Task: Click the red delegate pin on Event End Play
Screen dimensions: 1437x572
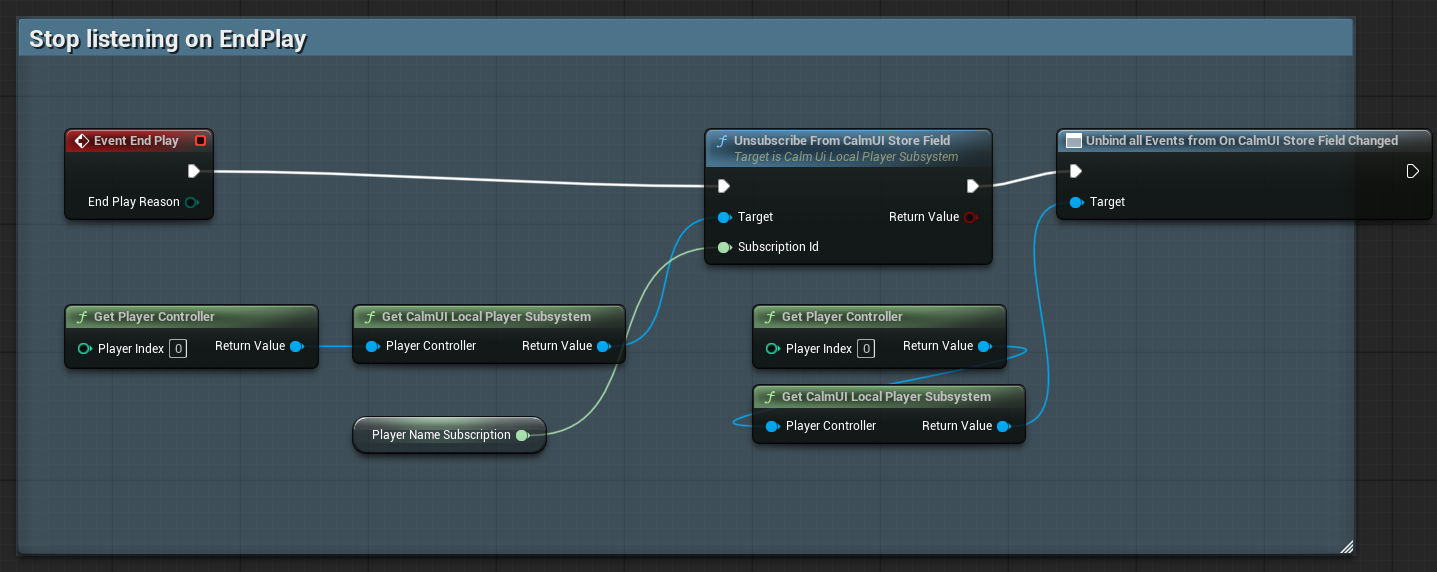Action: click(x=200, y=141)
